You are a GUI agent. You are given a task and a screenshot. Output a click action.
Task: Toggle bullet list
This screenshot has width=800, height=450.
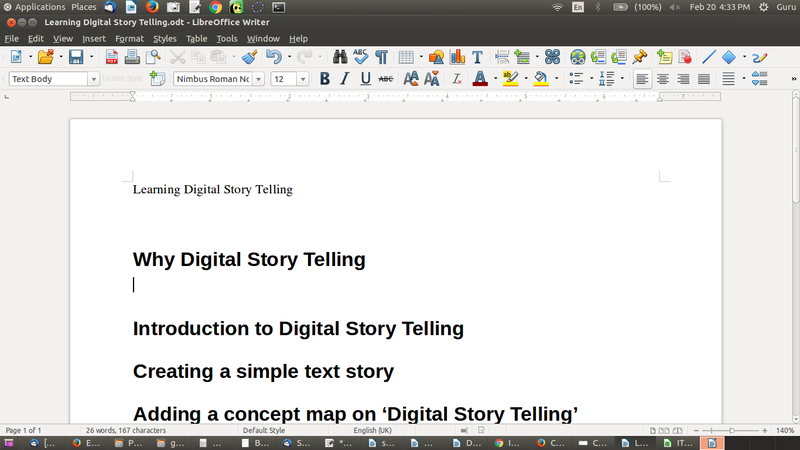coord(576,79)
